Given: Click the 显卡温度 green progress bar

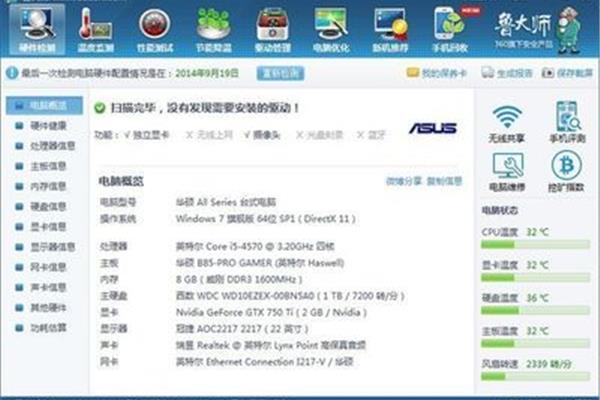Looking at the screenshot, I should point(535,278).
